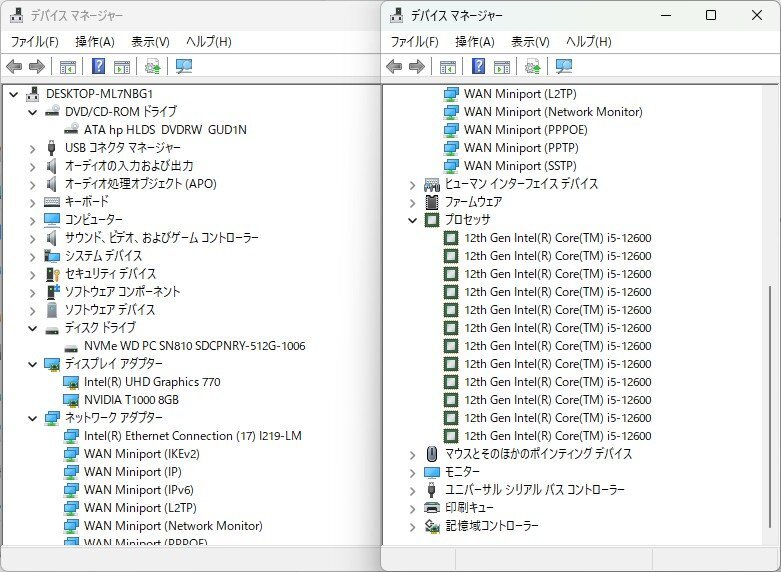Viewport: 781px width, 572px height.
Task: Collapse the ネットワーク アダプター category
Action: click(x=33, y=418)
